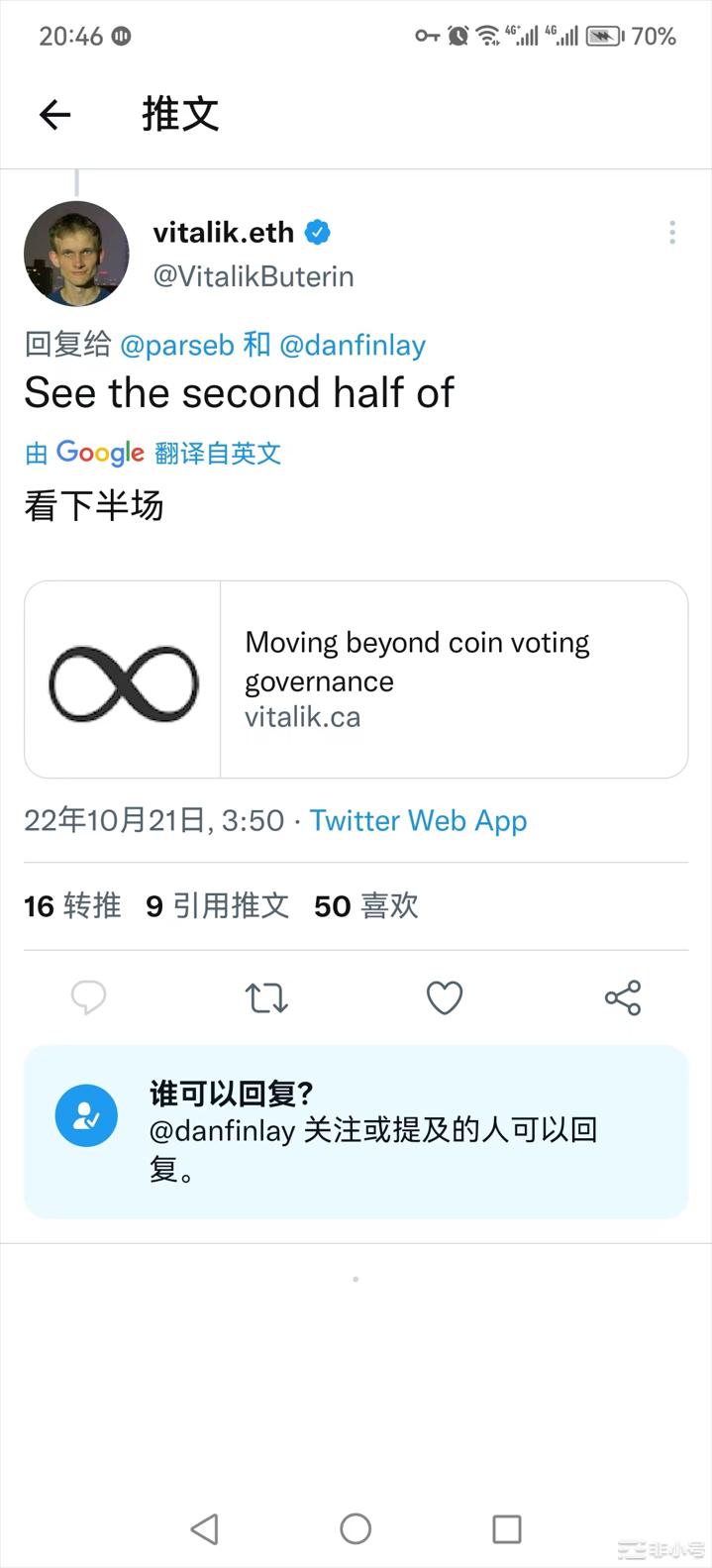Tap the back arrow to leave the tweet
This screenshot has width=712, height=1568.
[55, 114]
